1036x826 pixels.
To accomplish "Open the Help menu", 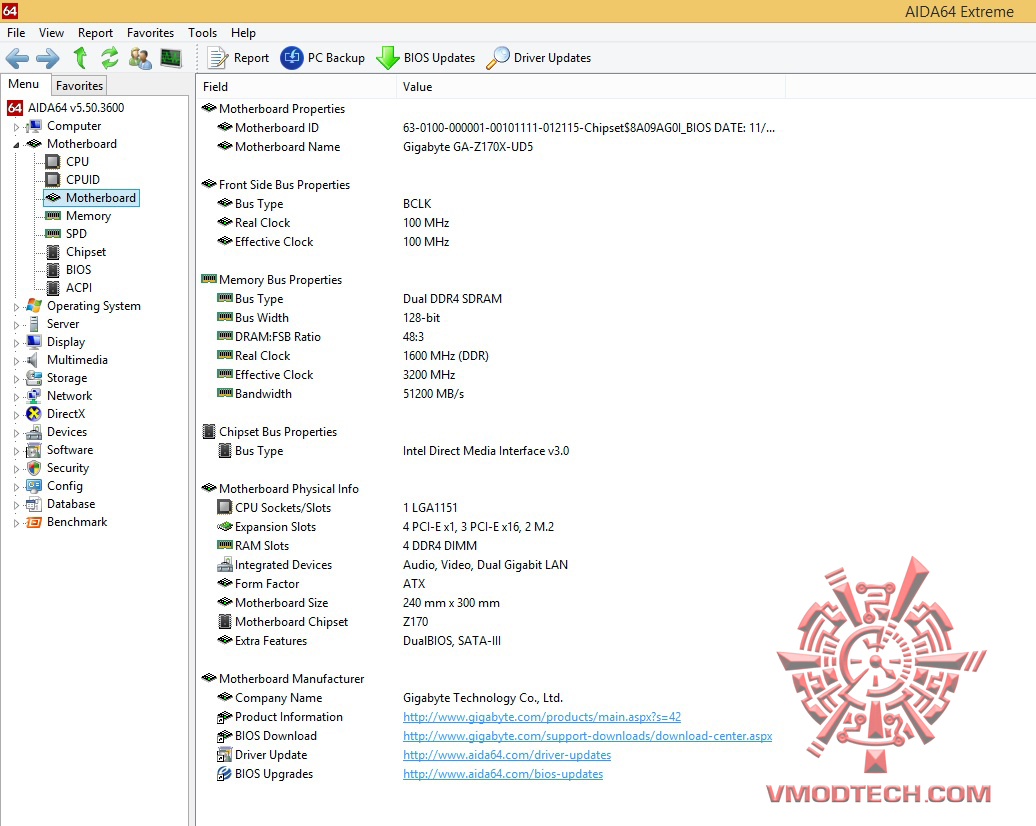I will pyautogui.click(x=243, y=32).
